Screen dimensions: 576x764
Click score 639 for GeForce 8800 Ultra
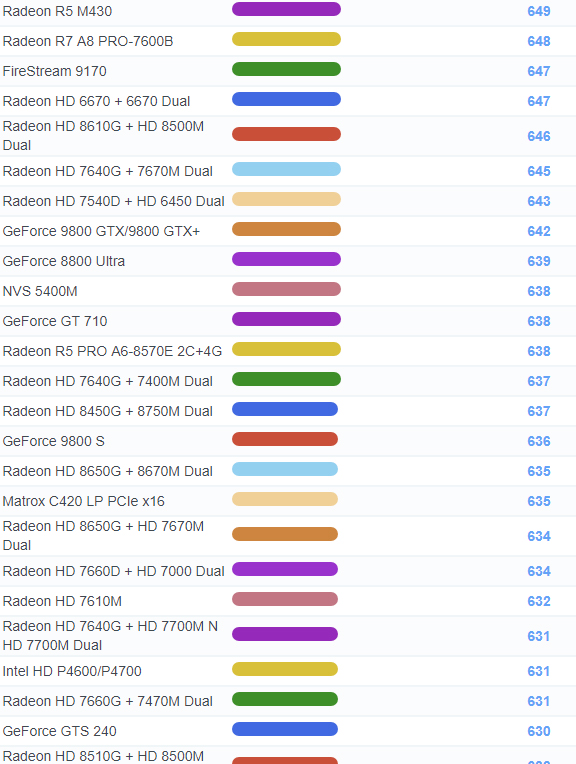539,261
